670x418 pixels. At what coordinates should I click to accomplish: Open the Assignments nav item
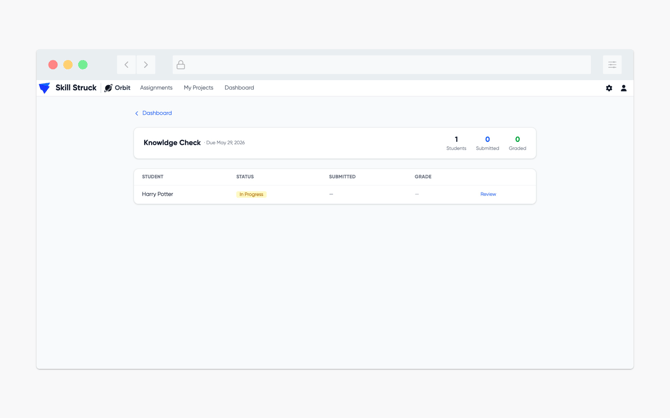point(156,88)
